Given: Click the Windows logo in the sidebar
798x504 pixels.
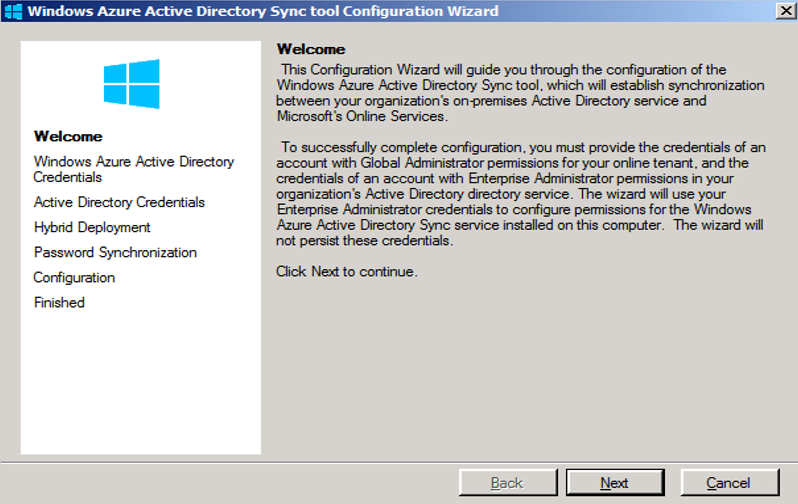Looking at the screenshot, I should (131, 84).
